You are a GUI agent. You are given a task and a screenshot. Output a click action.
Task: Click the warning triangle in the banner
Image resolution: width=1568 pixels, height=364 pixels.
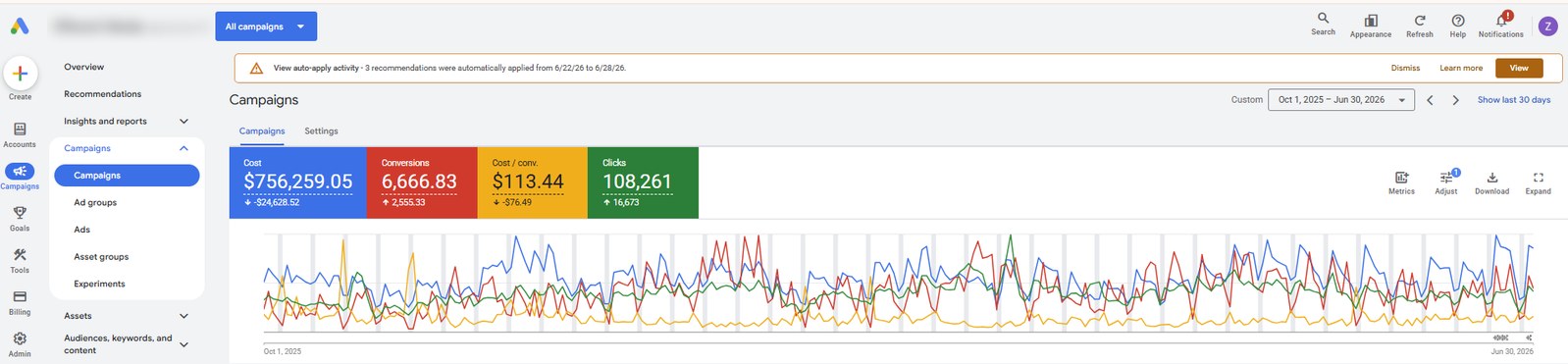pyautogui.click(x=256, y=69)
